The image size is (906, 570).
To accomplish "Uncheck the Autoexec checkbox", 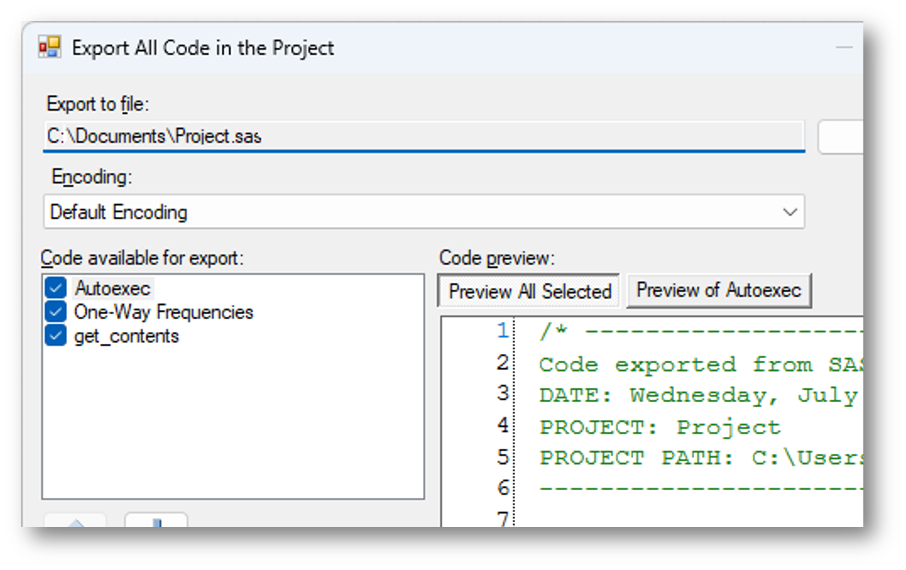I will tap(56, 288).
